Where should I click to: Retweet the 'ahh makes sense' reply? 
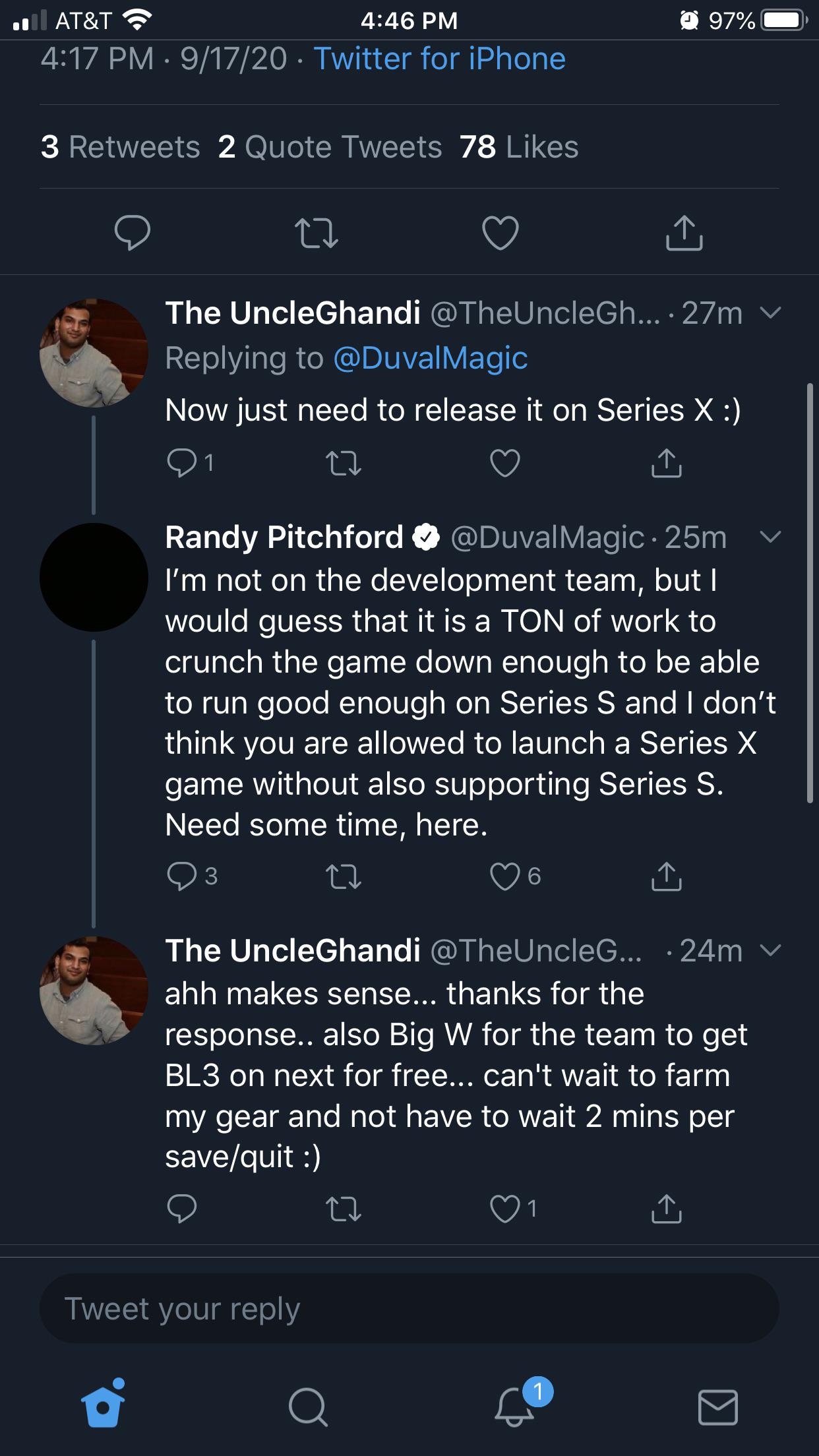coord(344,1208)
